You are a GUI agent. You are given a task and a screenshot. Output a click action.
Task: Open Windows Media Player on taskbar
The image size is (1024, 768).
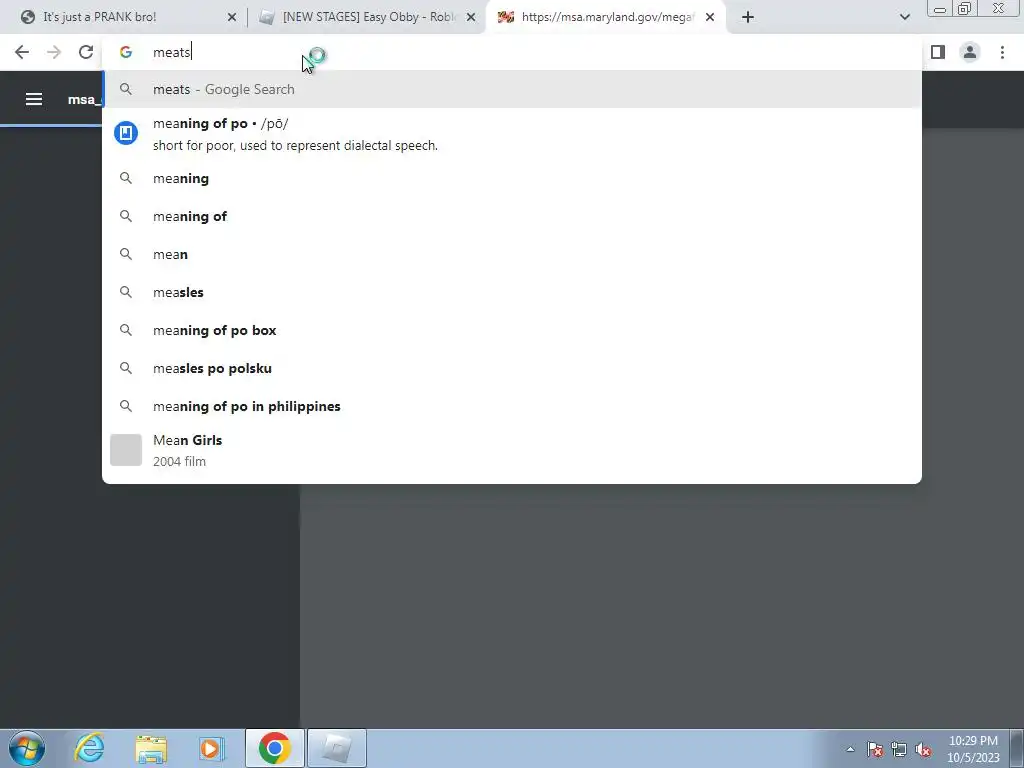(x=212, y=748)
